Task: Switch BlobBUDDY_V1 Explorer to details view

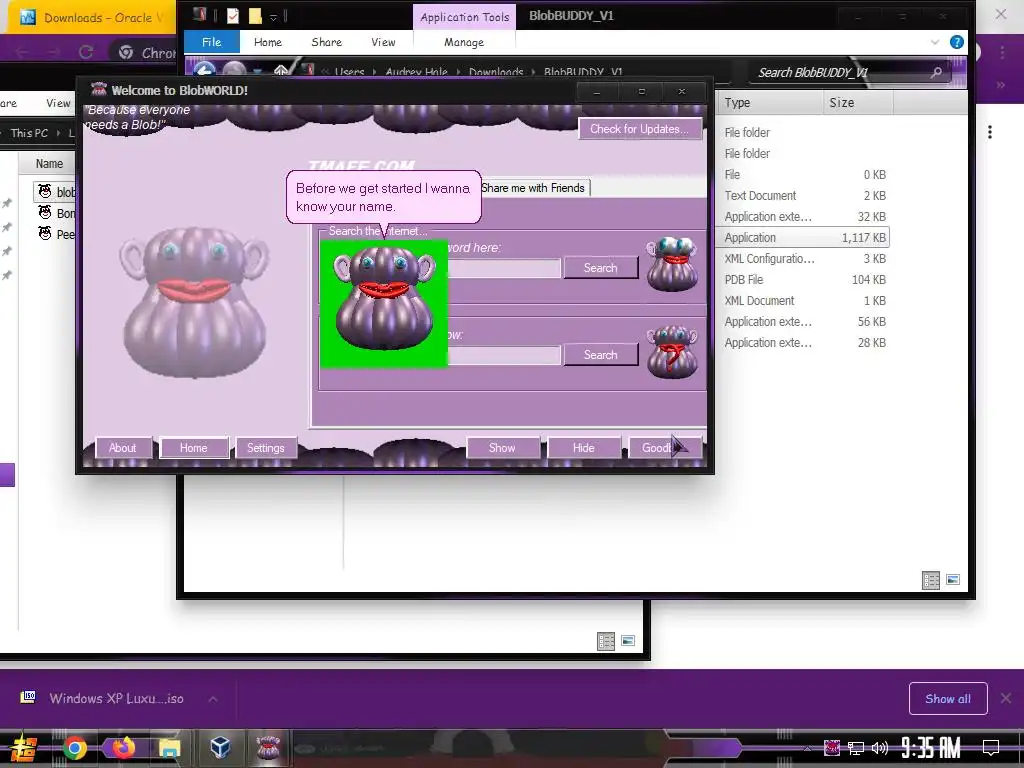Action: click(x=931, y=580)
